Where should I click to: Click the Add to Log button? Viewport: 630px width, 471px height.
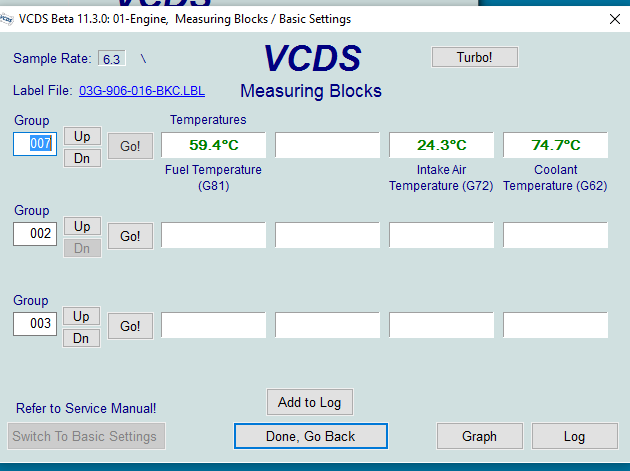[310, 402]
